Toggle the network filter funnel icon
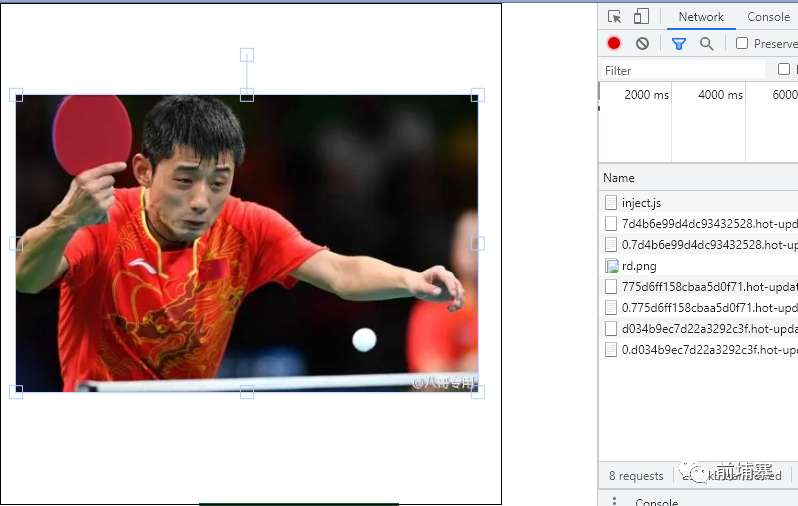Viewport: 798px width, 506px height. (x=678, y=44)
